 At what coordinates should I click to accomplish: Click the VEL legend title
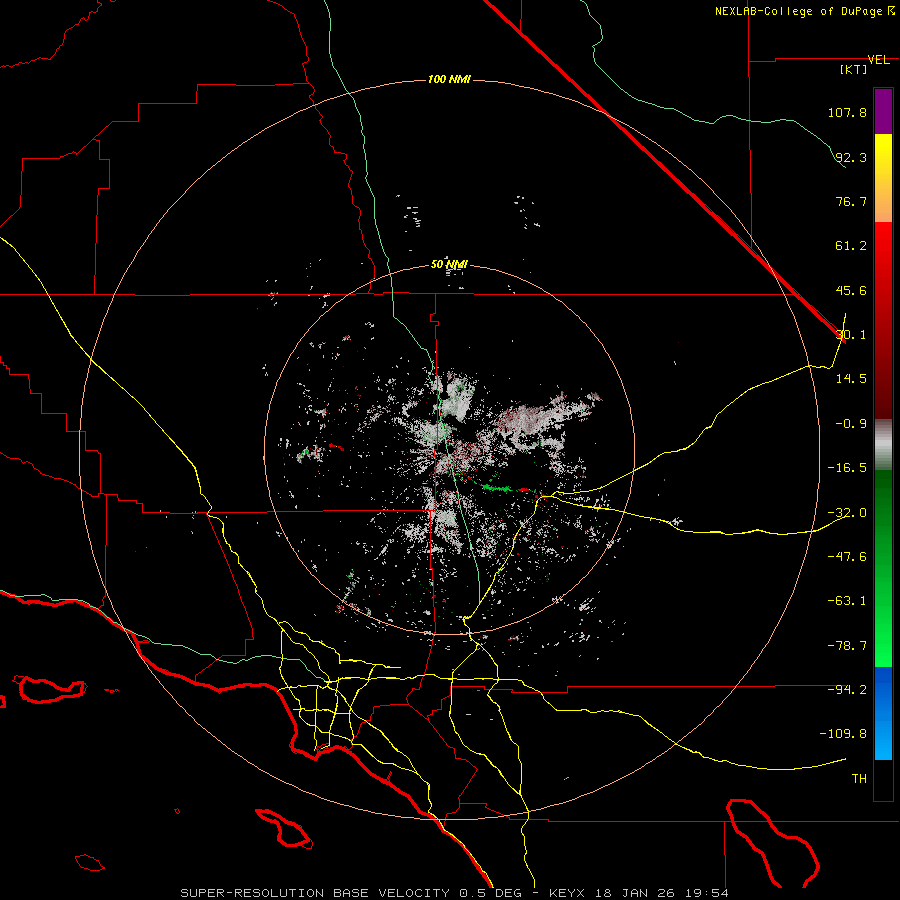[x=878, y=60]
